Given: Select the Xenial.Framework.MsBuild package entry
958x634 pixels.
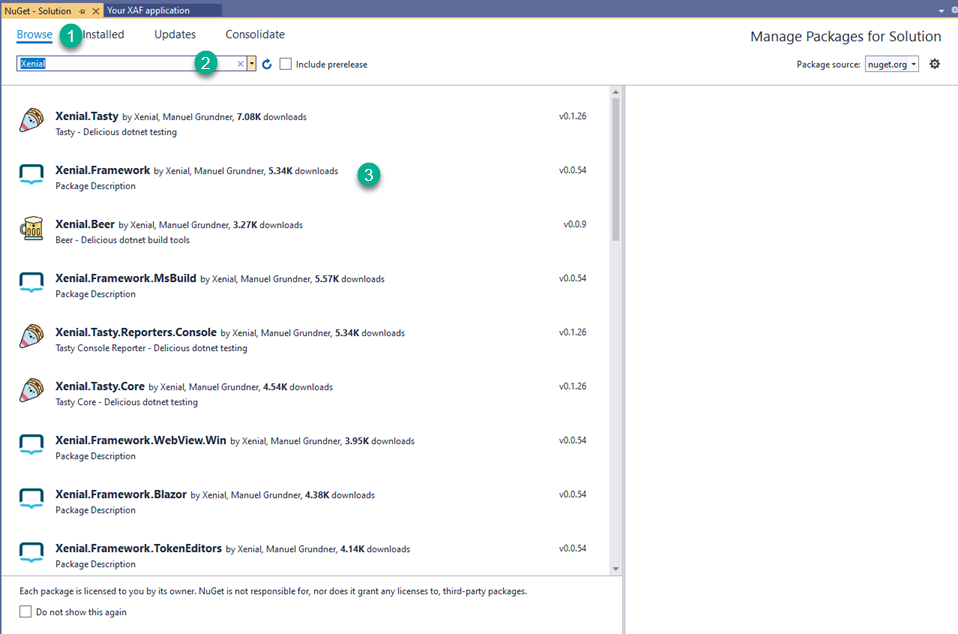Looking at the screenshot, I should [x=304, y=285].
